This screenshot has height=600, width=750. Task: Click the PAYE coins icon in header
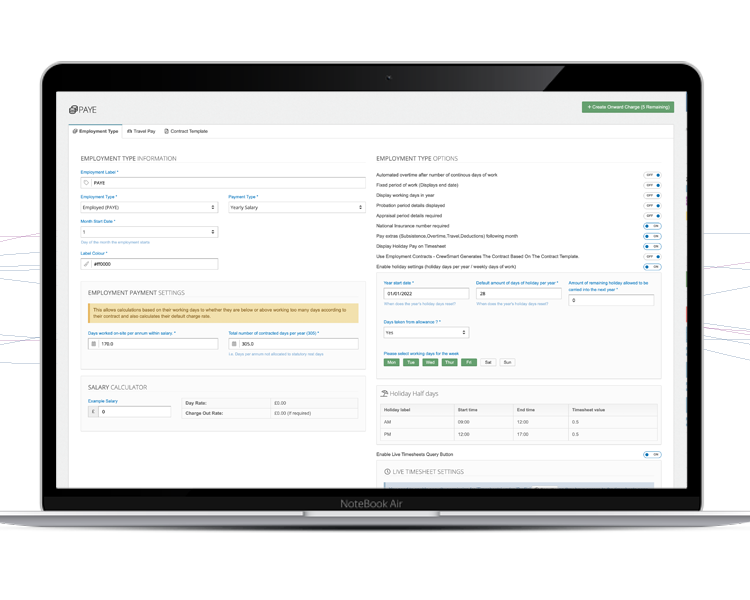73,110
